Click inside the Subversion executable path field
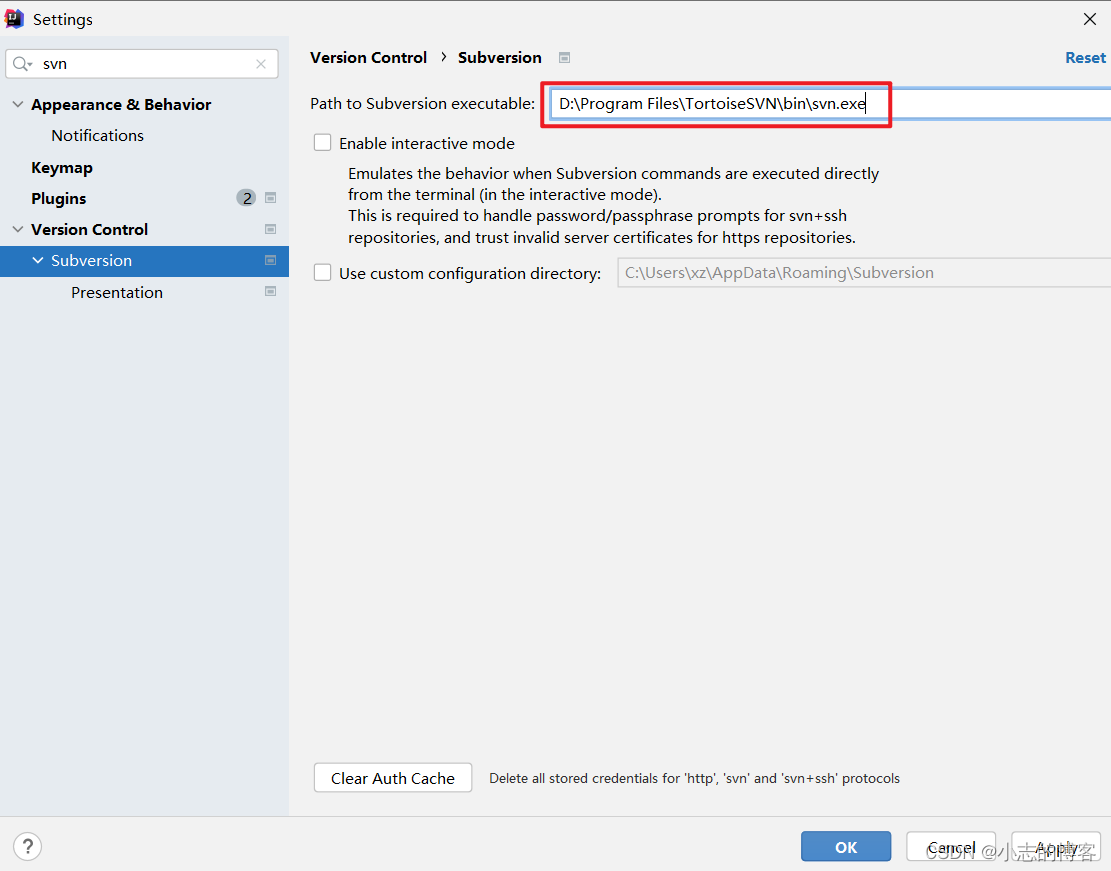This screenshot has width=1111, height=871. (x=716, y=103)
